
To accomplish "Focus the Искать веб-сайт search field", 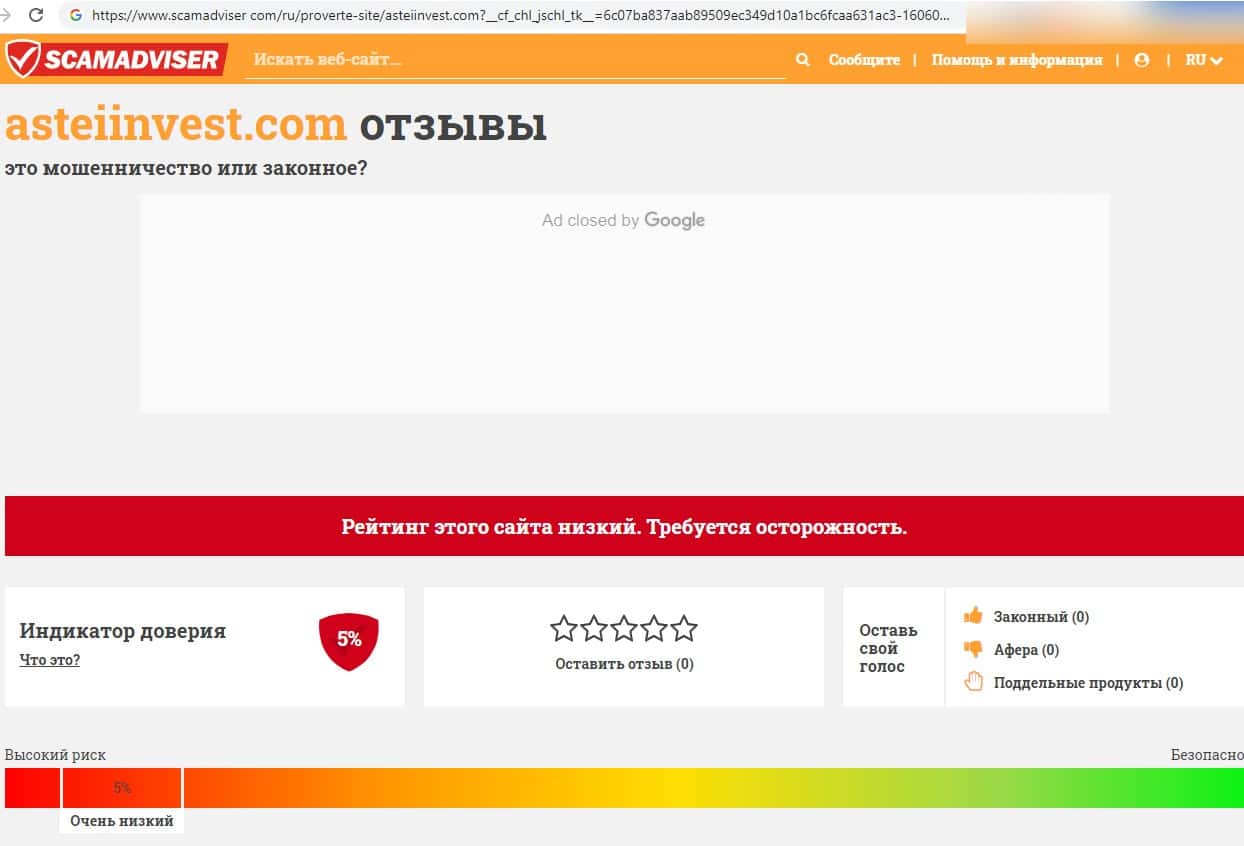I will 516,59.
